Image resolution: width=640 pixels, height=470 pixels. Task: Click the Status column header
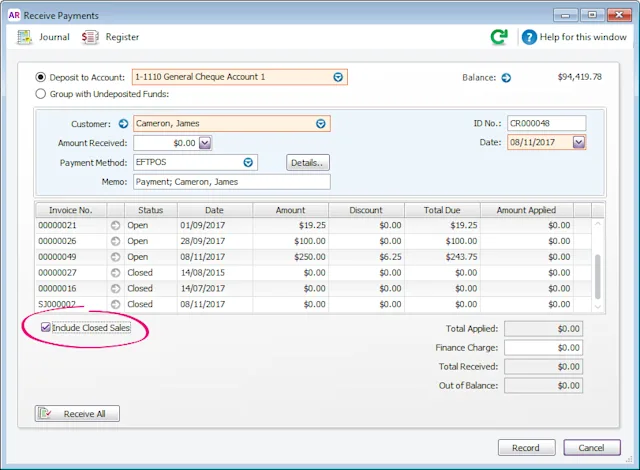[x=151, y=210]
